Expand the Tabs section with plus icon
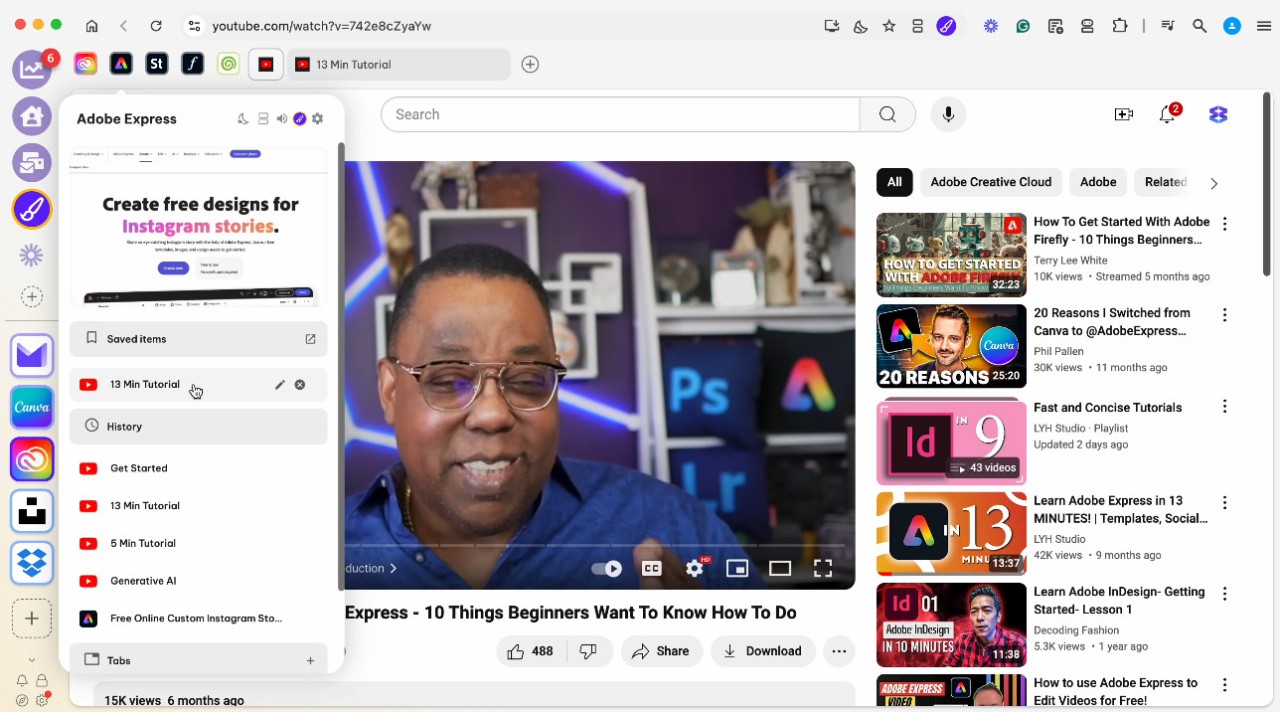Image resolution: width=1280 pixels, height=712 pixels. click(x=310, y=661)
